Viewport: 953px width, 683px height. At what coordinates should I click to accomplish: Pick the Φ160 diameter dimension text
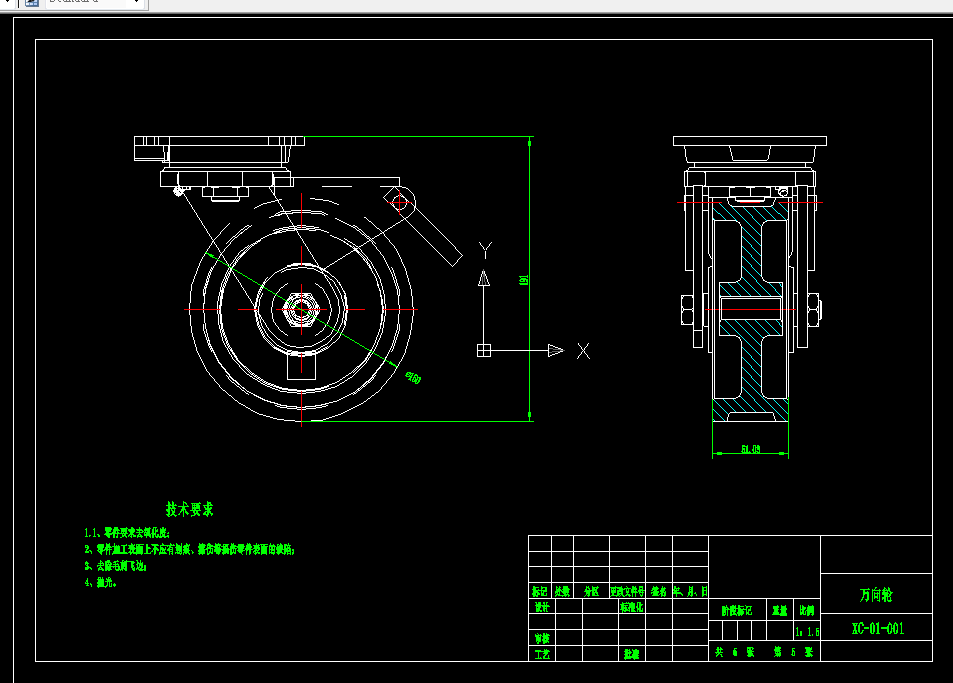pyautogui.click(x=413, y=378)
